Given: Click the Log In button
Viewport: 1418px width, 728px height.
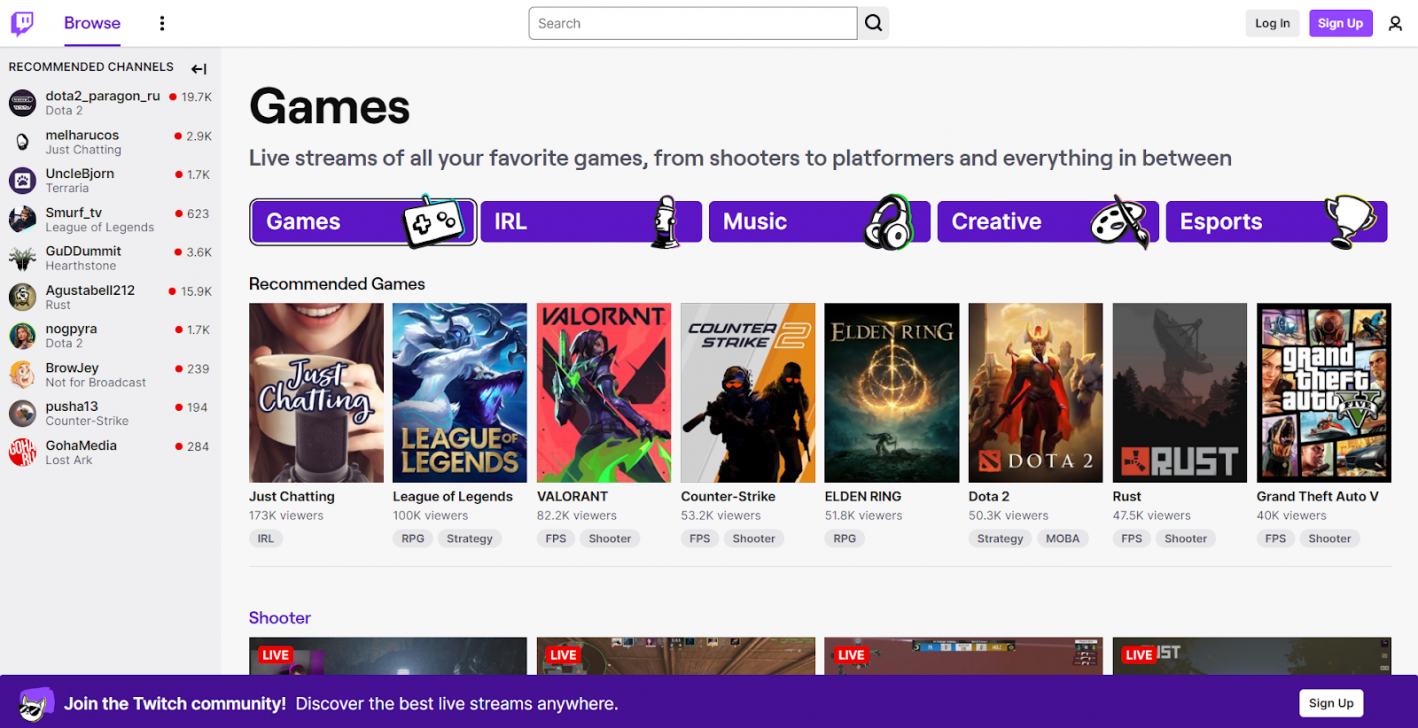Looking at the screenshot, I should [1272, 23].
